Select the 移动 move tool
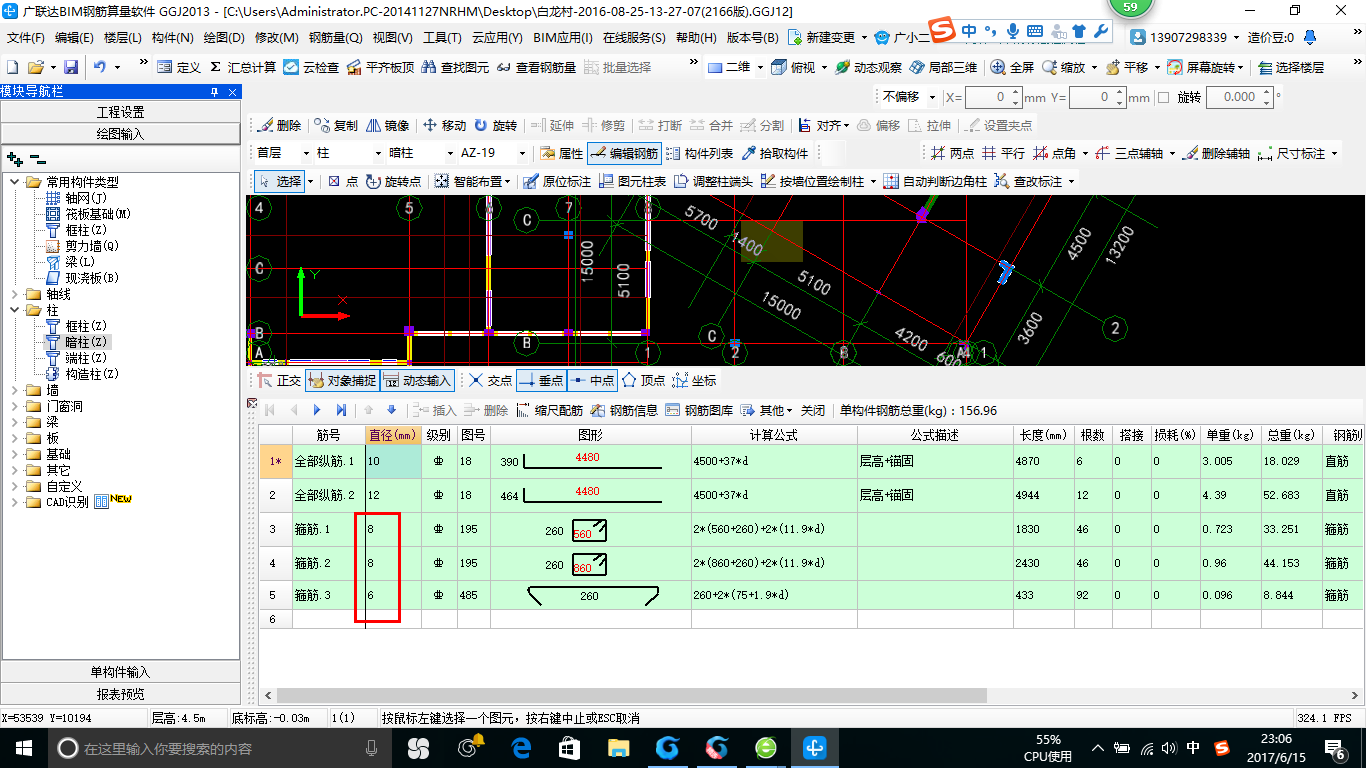Image resolution: width=1366 pixels, height=768 pixels. point(444,125)
